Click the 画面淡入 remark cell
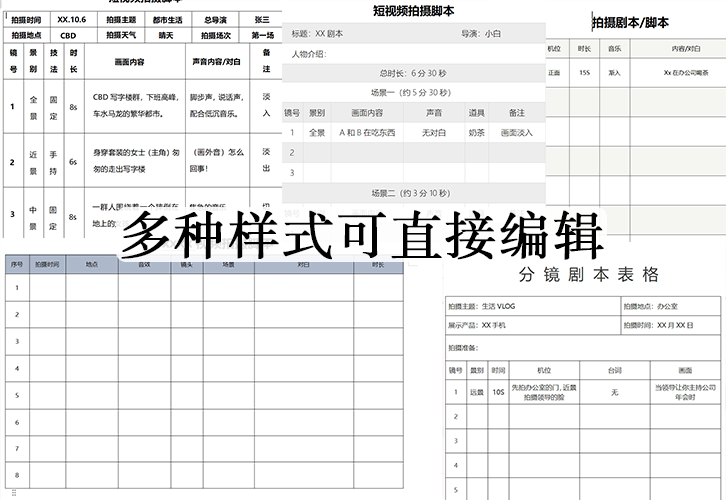726x500 pixels. pyautogui.click(x=517, y=132)
